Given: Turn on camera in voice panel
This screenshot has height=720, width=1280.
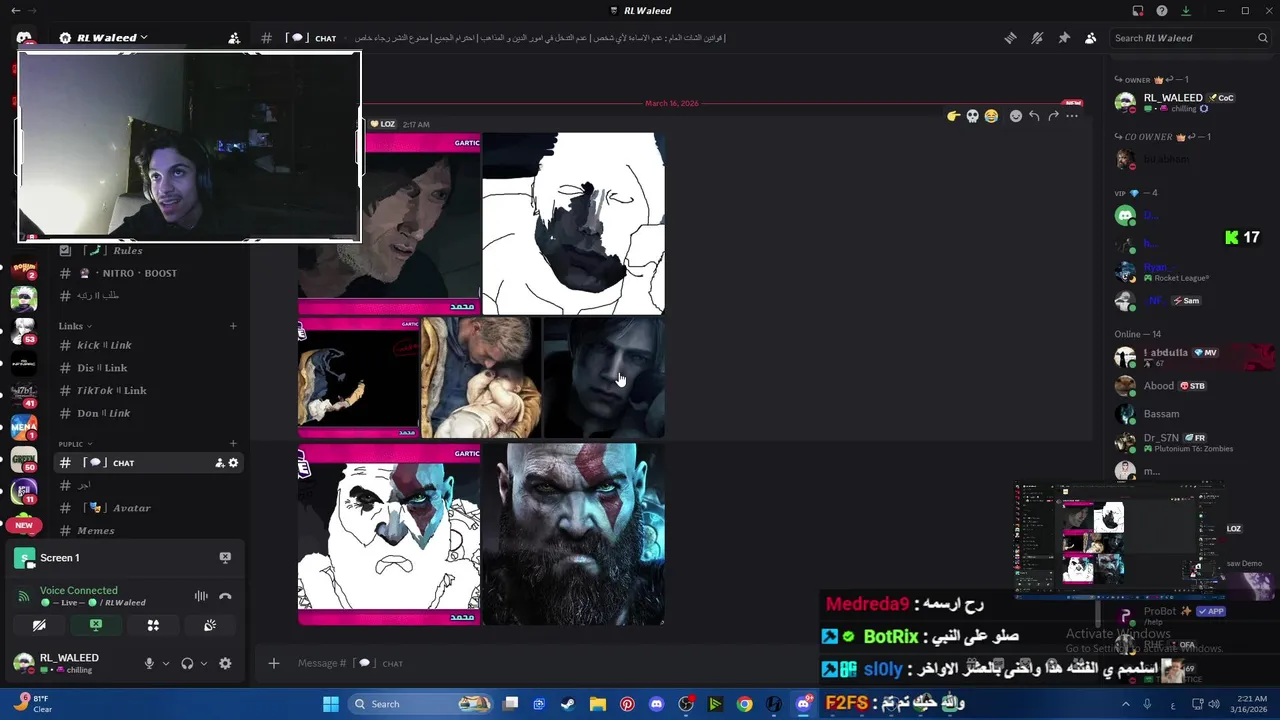Looking at the screenshot, I should 39,625.
